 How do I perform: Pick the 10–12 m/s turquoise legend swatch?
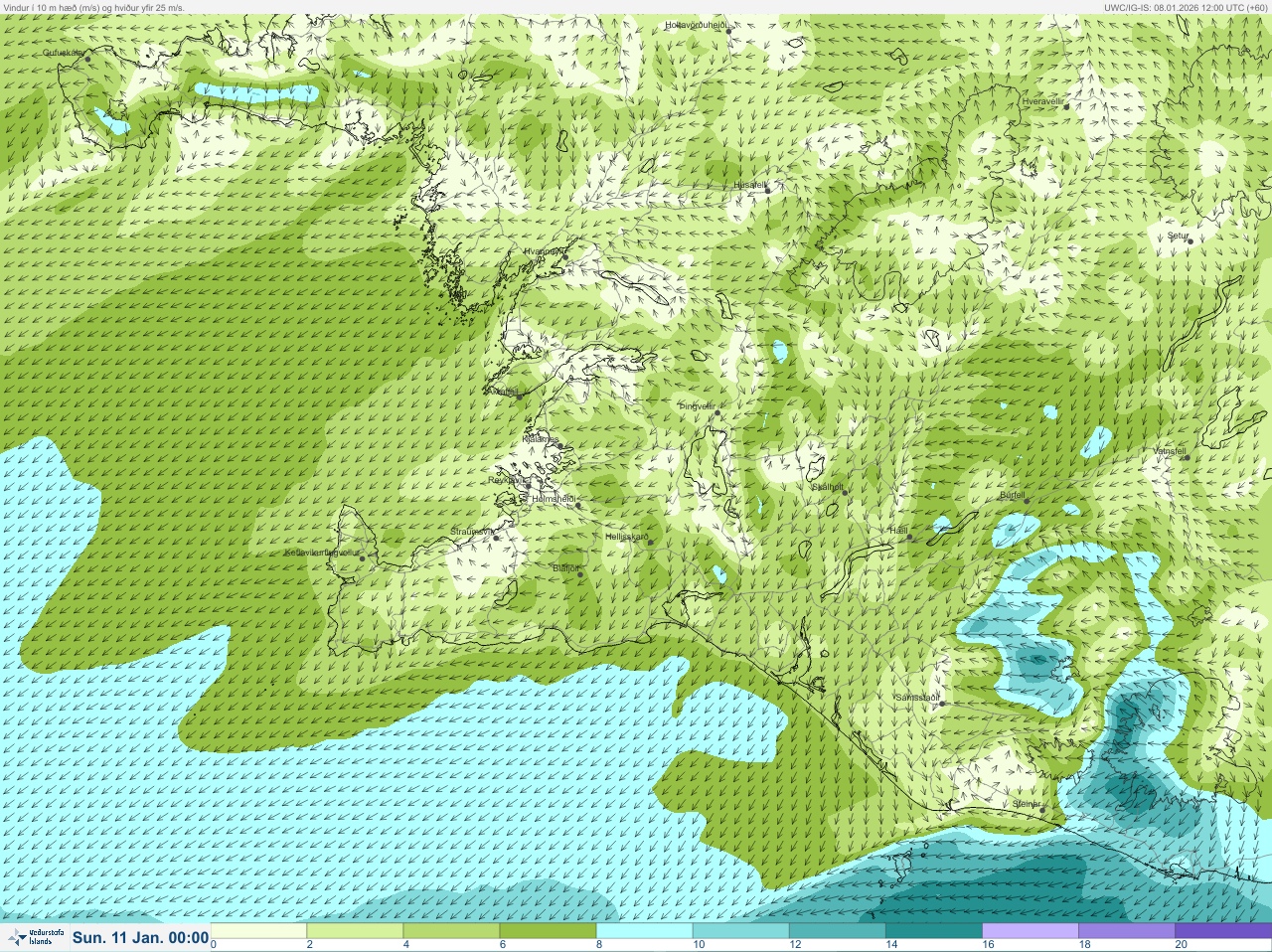pyautogui.click(x=740, y=931)
